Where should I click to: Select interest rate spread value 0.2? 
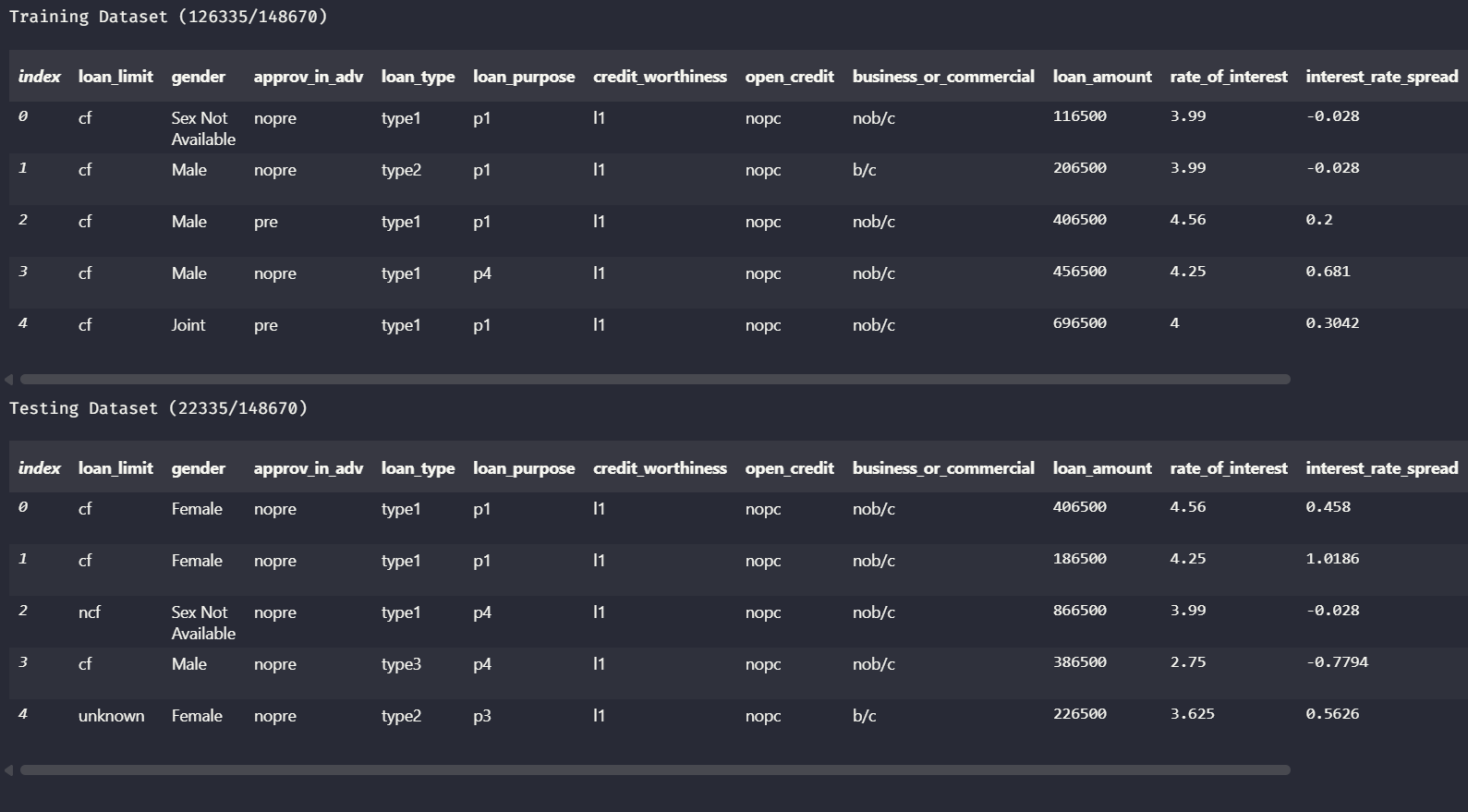[x=1319, y=220]
